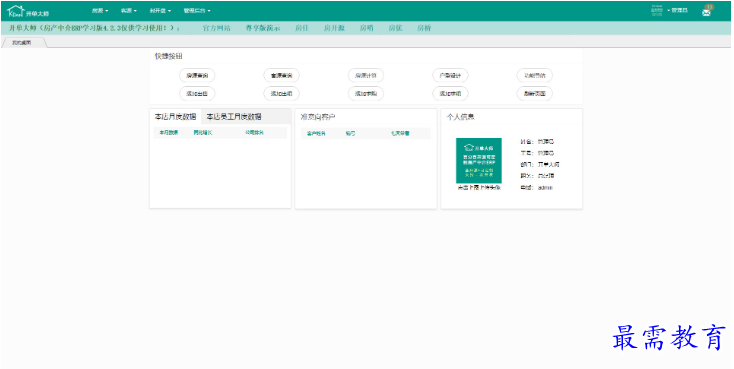Image resolution: width=734 pixels, height=369 pixels.
Task: Click the 个人信息 panel heading
Action: [x=460, y=117]
